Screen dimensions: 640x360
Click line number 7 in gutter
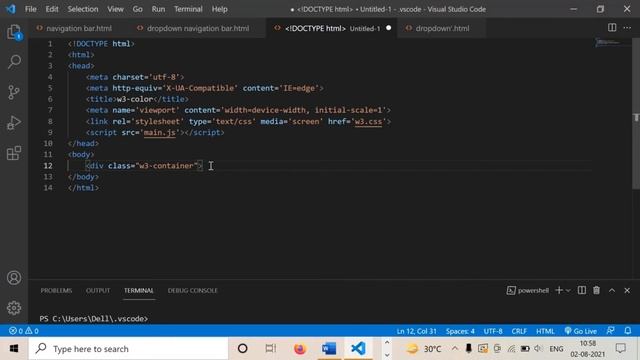50,110
